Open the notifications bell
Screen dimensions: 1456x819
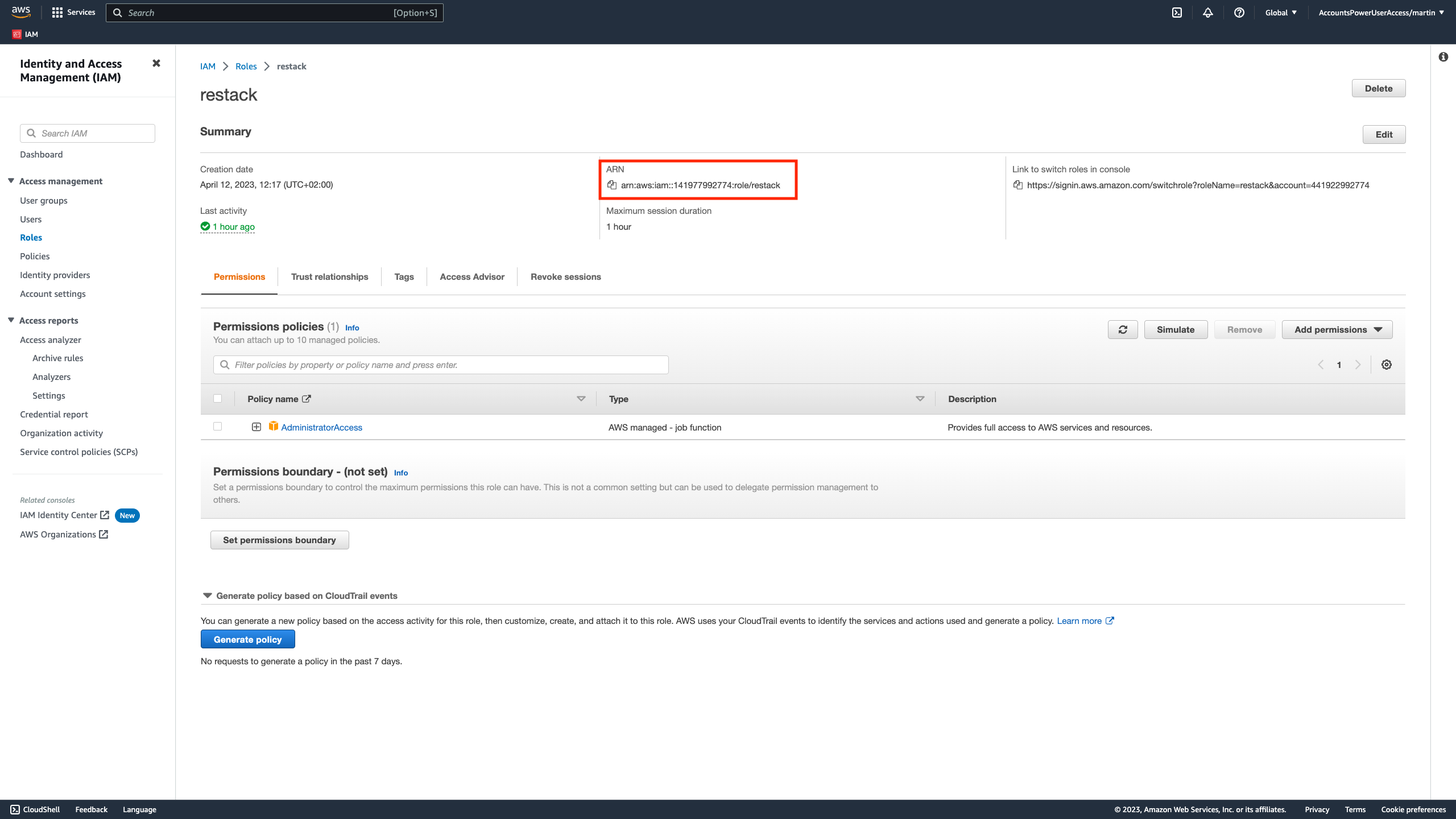(1208, 12)
